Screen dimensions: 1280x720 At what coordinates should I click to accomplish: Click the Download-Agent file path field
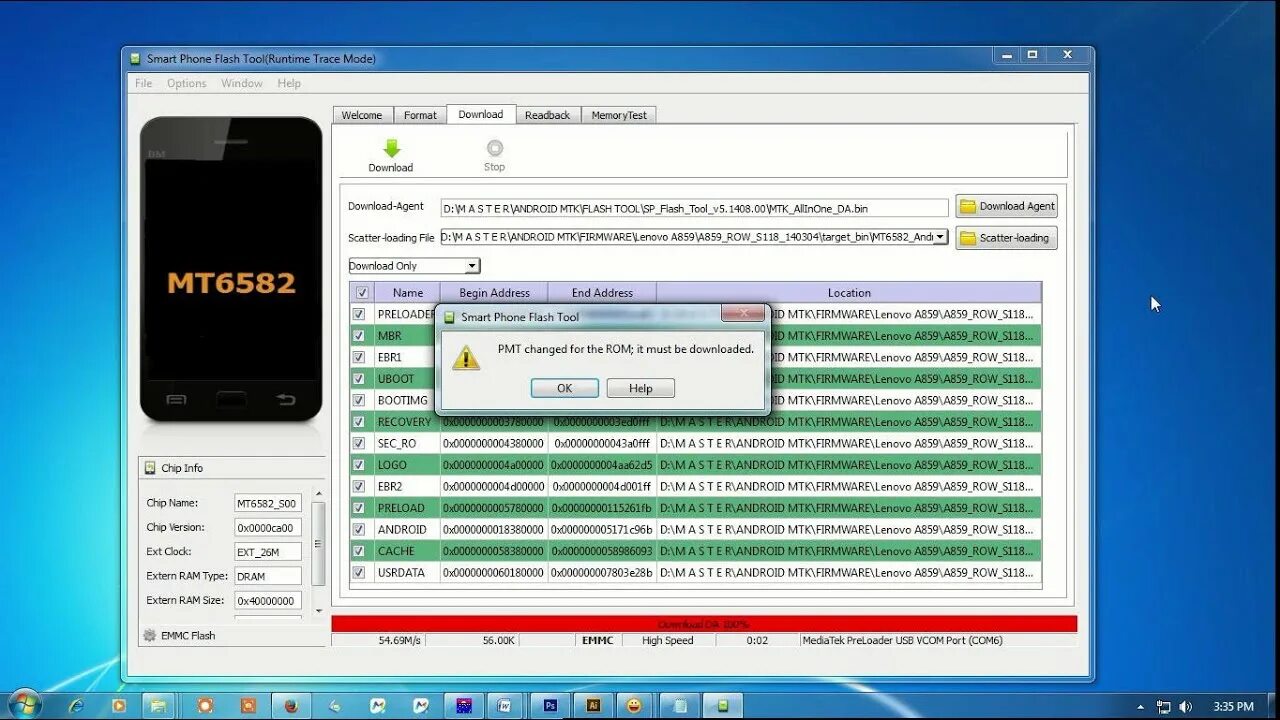click(694, 208)
